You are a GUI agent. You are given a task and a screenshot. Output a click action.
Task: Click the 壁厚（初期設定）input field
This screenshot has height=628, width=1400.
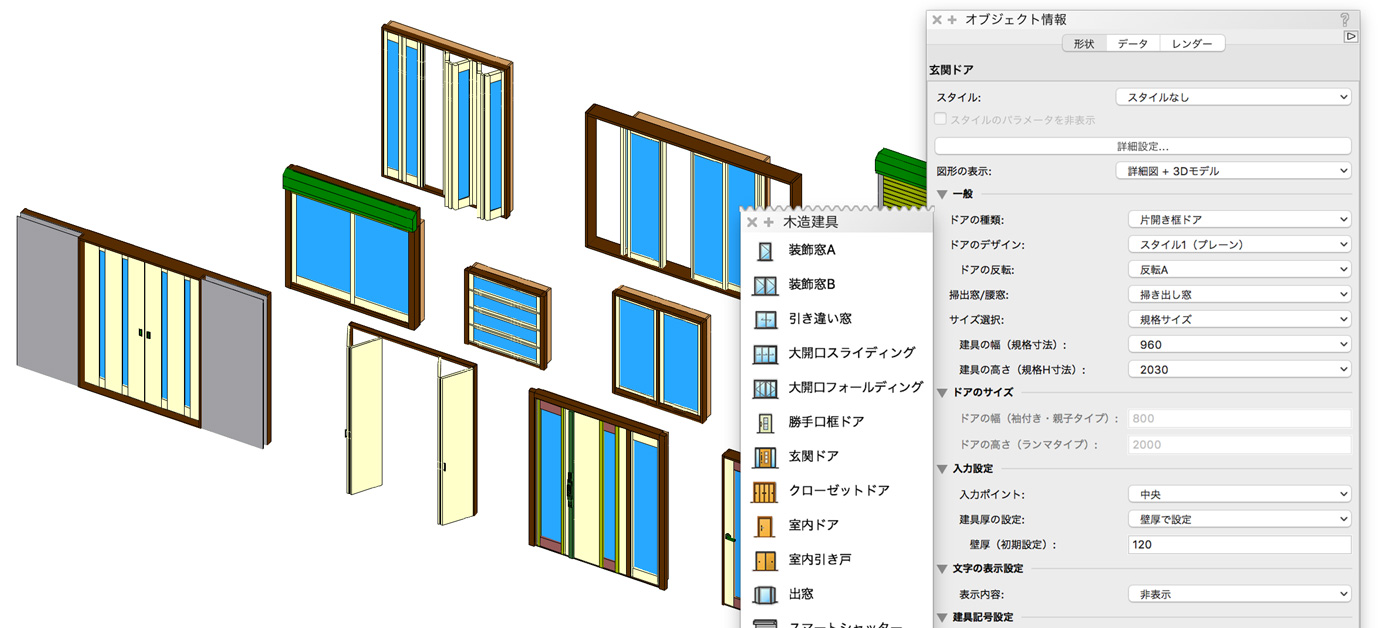click(1240, 544)
